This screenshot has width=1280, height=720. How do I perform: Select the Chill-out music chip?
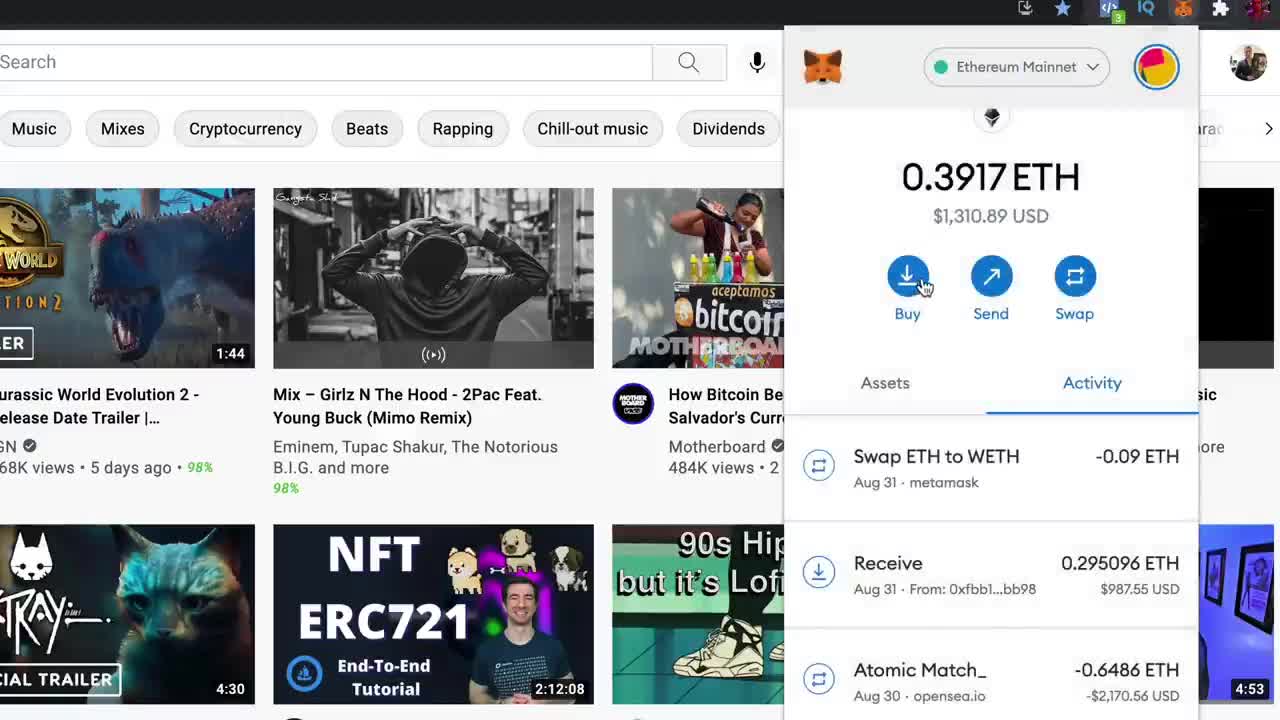pos(593,129)
